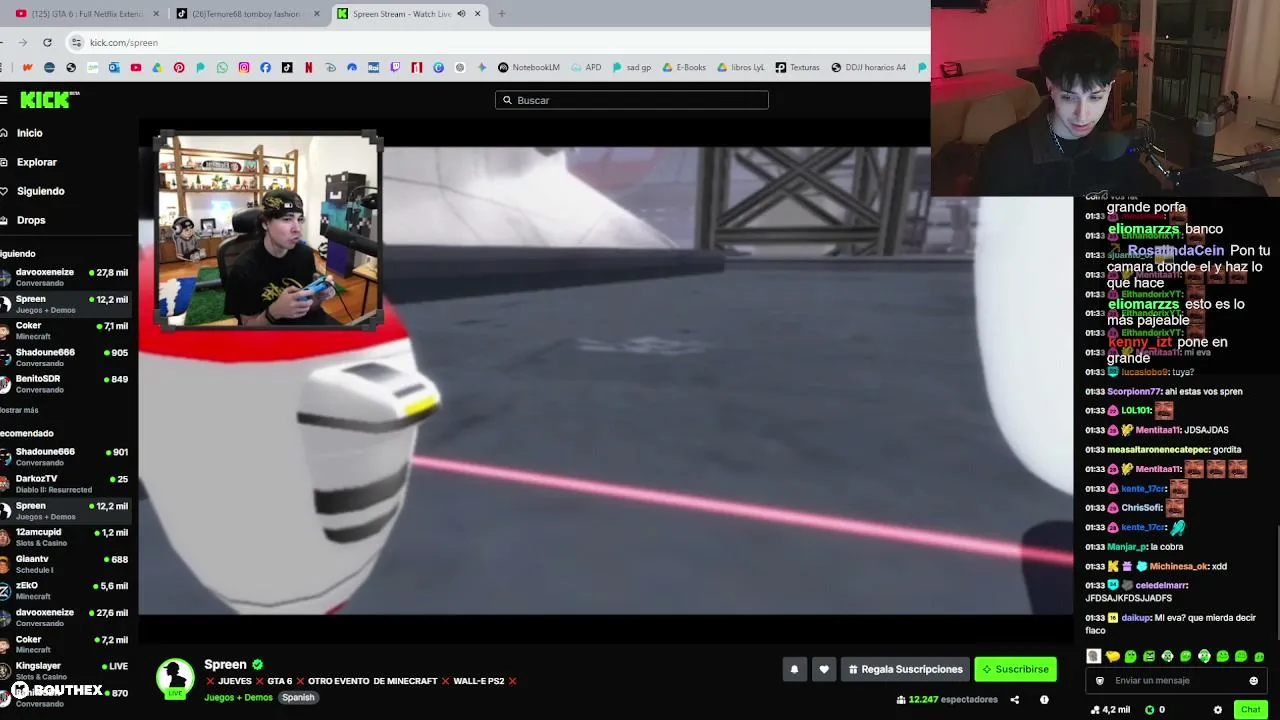The height and width of the screenshot is (720, 1280).
Task: Open DarkozTV channel in recommended list
Action: [65, 484]
